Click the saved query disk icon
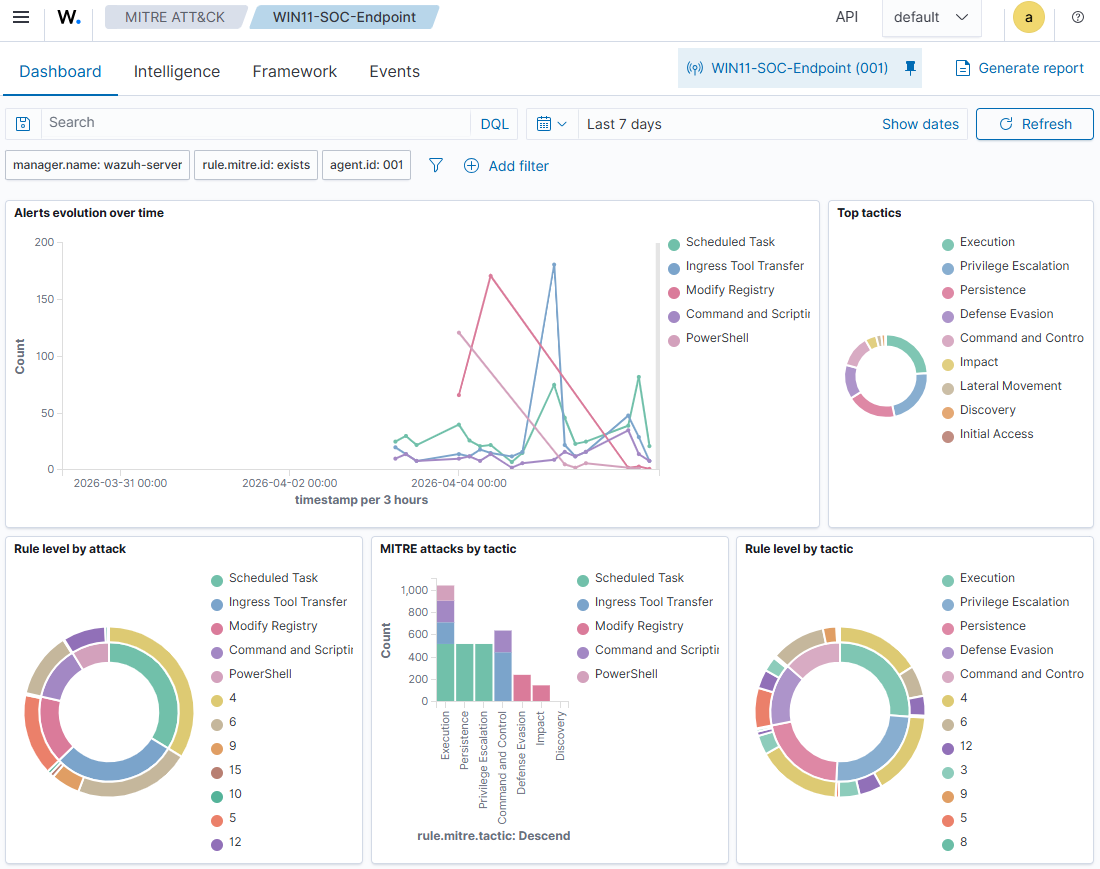The height and width of the screenshot is (869, 1100). (x=23, y=124)
